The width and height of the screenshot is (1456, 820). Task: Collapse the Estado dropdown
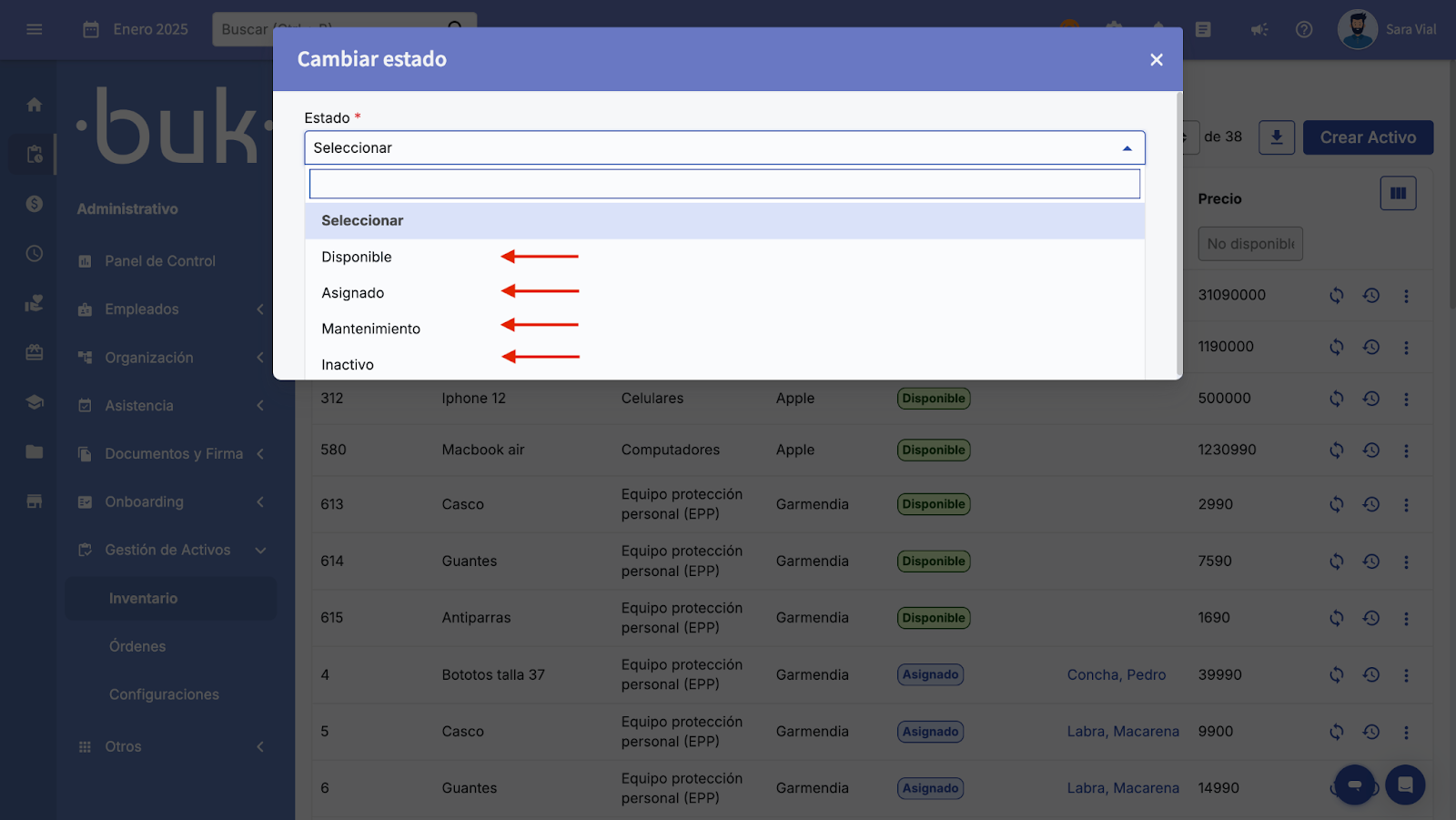(x=1127, y=148)
